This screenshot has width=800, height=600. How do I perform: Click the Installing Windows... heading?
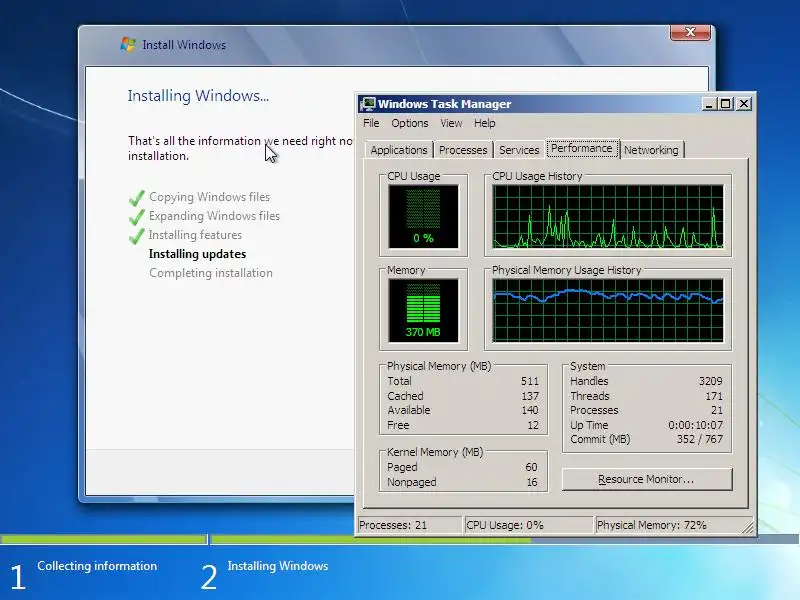198,96
